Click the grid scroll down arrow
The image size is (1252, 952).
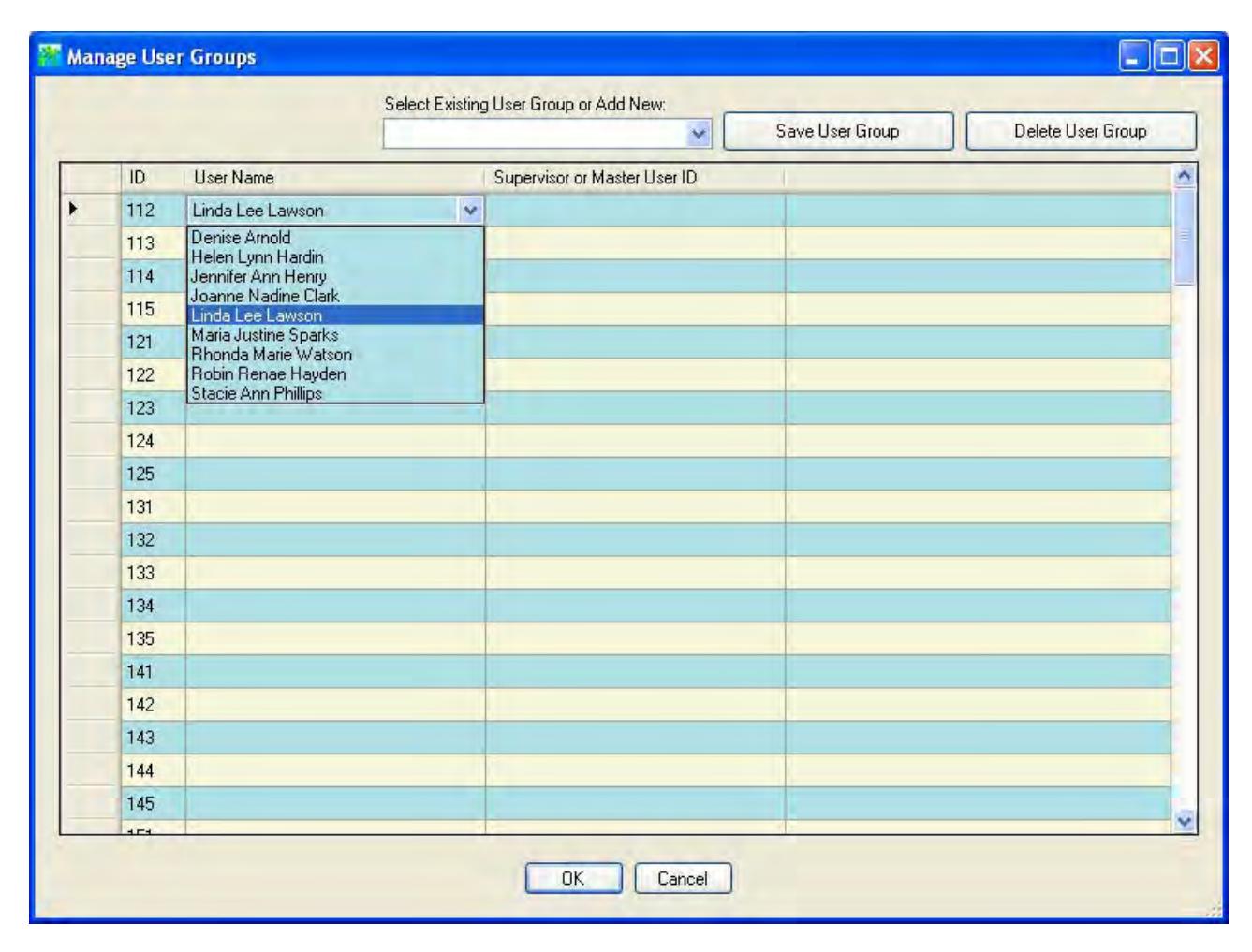pyautogui.click(x=1185, y=821)
